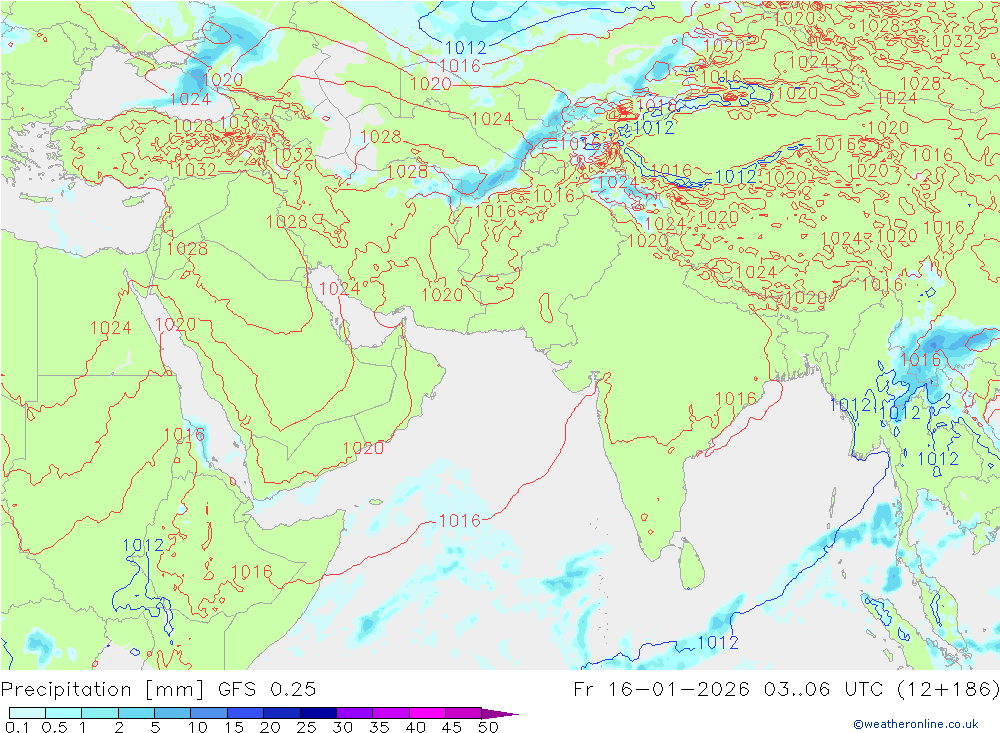Click the '25' legend scale label
Screen dimensions: 1000x733
click(306, 727)
